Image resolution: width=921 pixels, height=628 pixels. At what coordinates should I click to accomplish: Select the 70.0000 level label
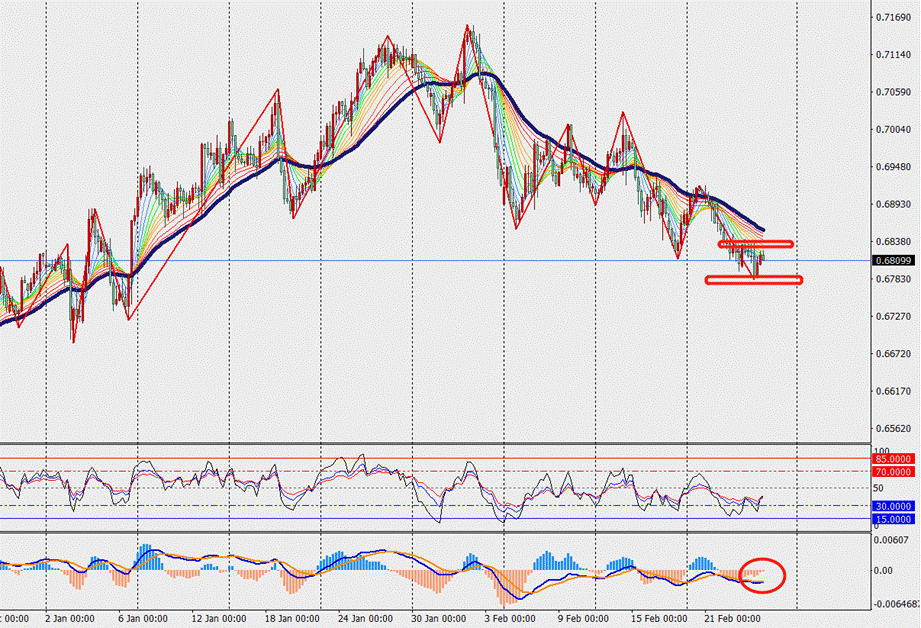click(x=891, y=471)
